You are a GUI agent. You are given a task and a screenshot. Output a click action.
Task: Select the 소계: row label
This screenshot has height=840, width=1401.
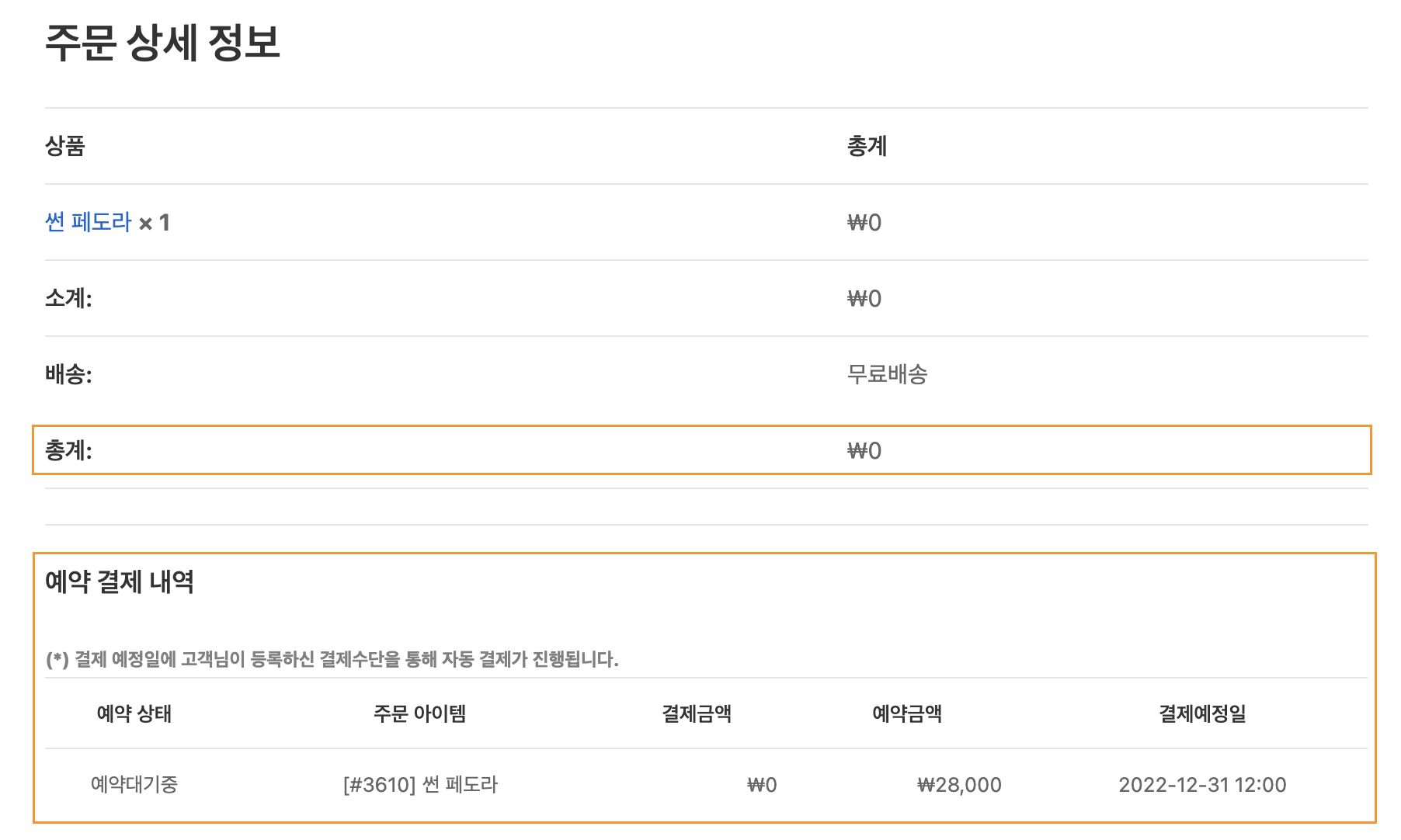point(68,298)
